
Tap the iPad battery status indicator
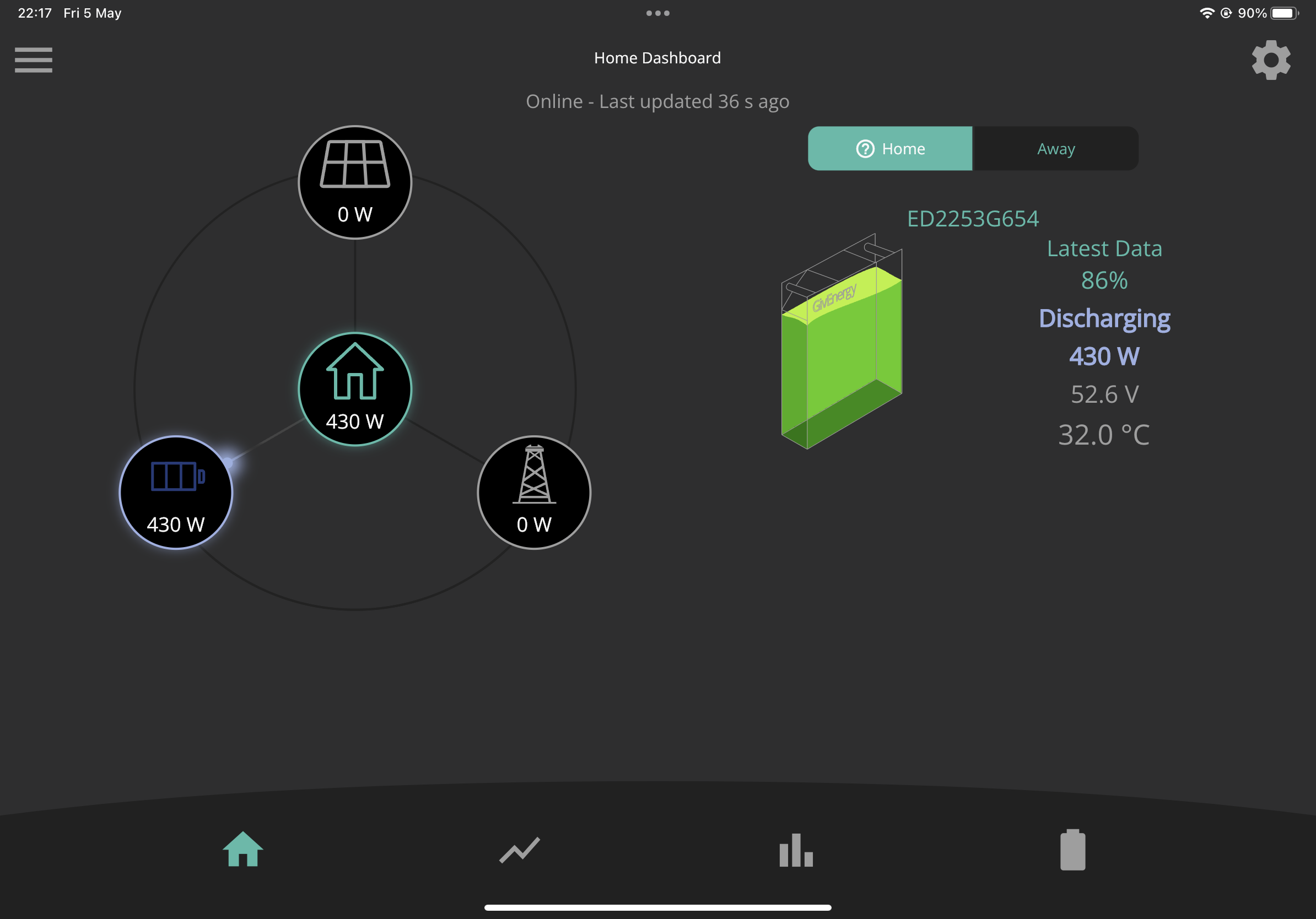(1285, 13)
